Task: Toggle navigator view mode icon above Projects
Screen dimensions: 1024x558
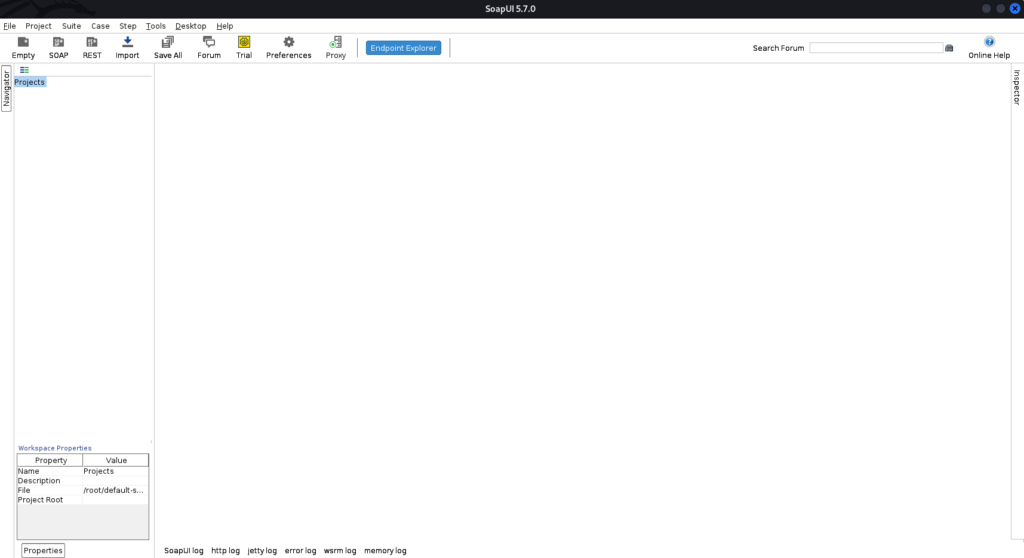Action: coord(24,70)
